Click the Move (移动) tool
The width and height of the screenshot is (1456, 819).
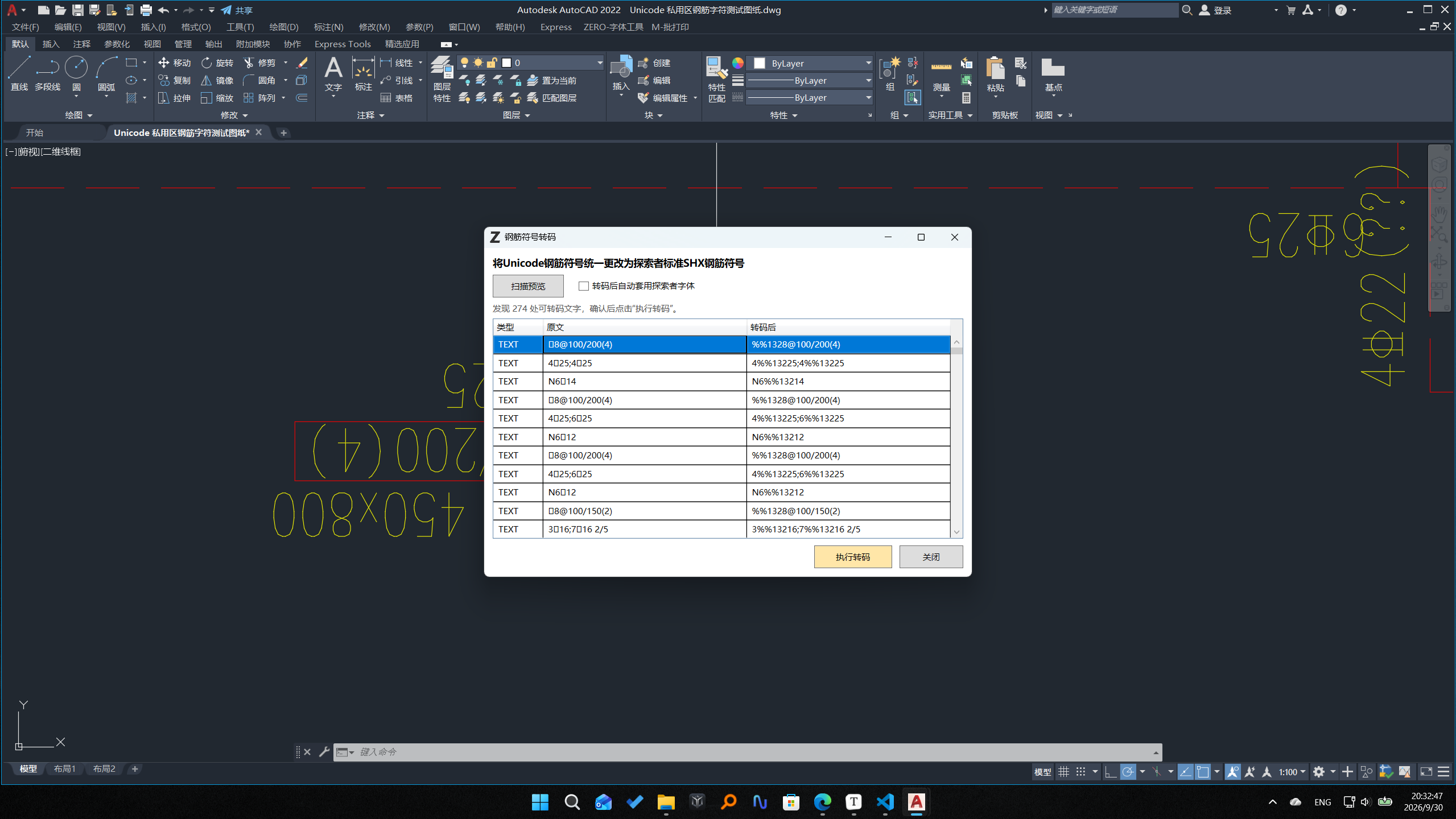coord(175,63)
